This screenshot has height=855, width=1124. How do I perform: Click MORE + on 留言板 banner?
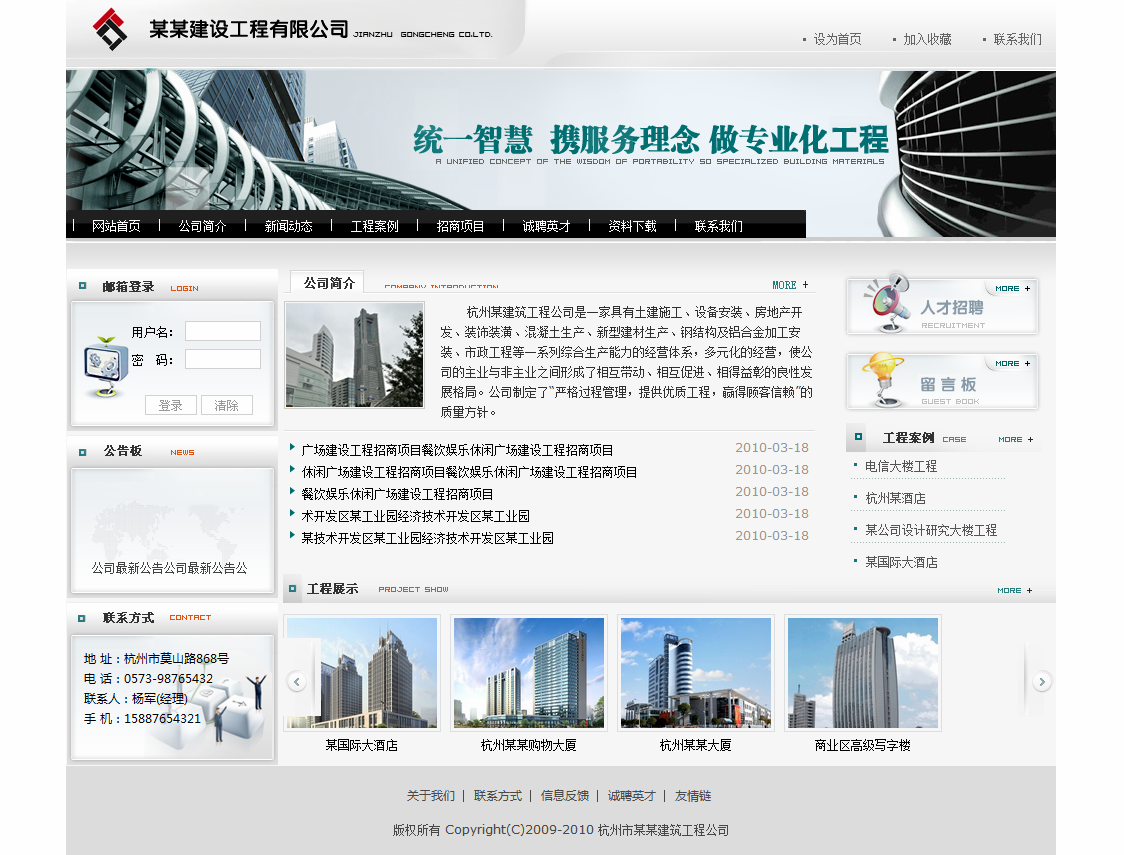pyautogui.click(x=1012, y=363)
